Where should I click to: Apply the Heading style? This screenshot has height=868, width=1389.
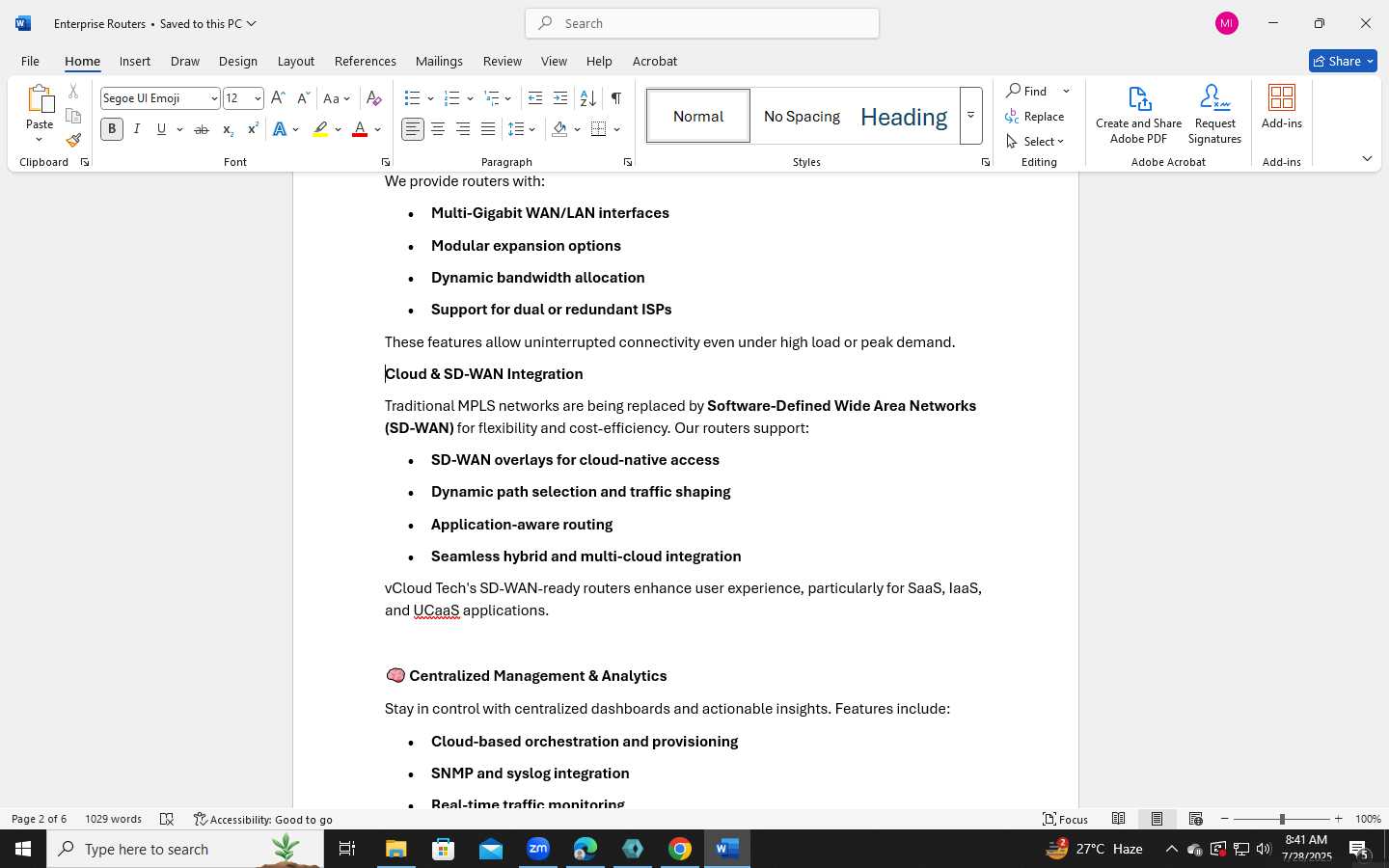tap(904, 116)
